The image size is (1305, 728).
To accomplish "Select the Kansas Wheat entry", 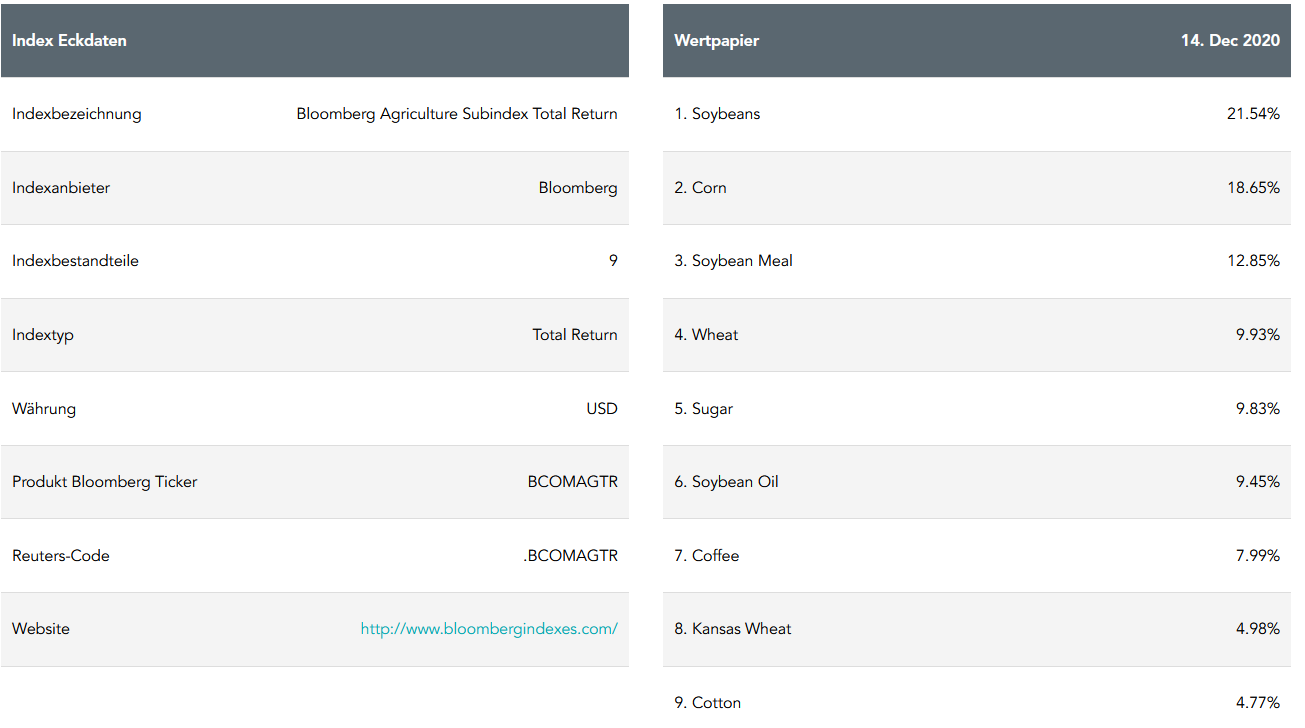I will point(732,629).
